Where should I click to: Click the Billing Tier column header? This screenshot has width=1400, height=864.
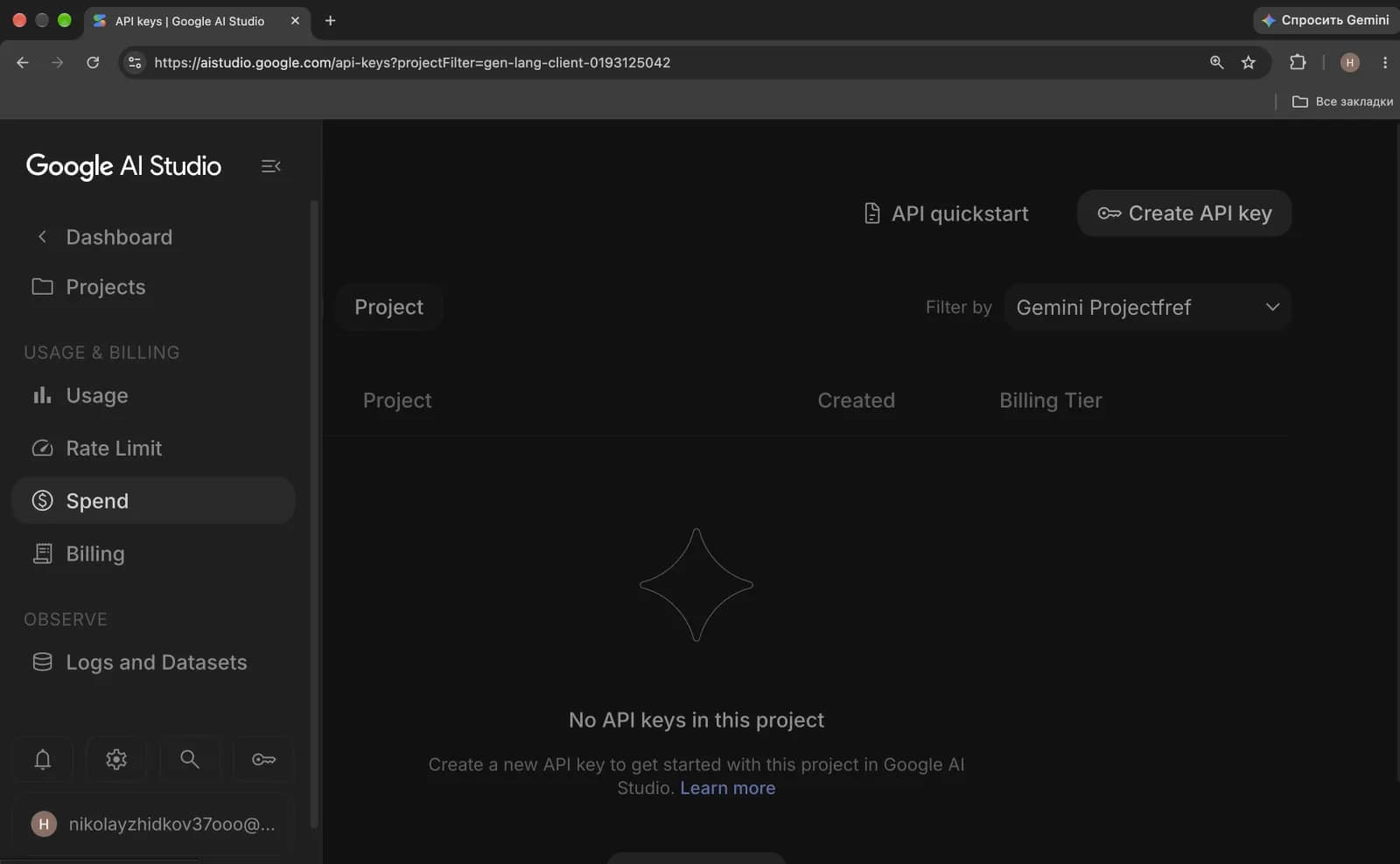pos(1051,401)
